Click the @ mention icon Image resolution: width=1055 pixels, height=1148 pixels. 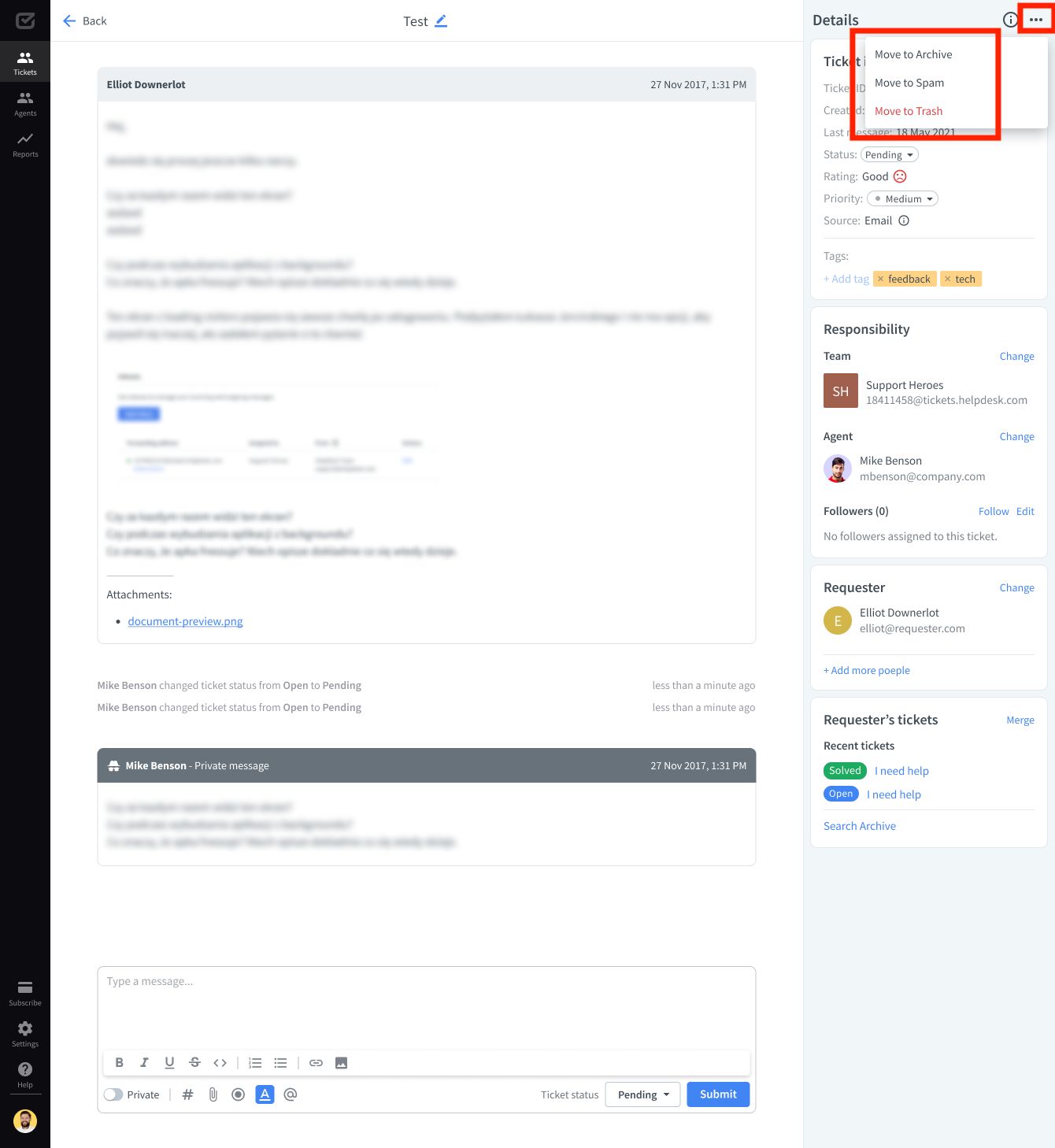pyautogui.click(x=290, y=1094)
